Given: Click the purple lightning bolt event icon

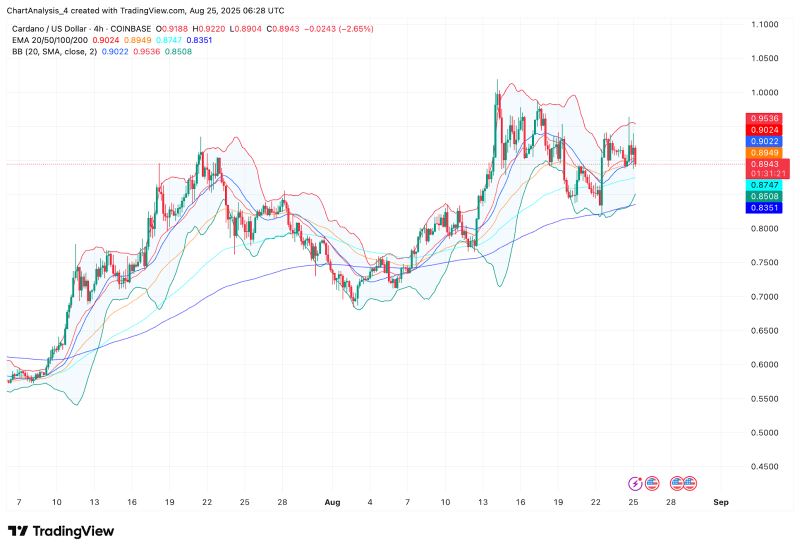Looking at the screenshot, I should [636, 481].
